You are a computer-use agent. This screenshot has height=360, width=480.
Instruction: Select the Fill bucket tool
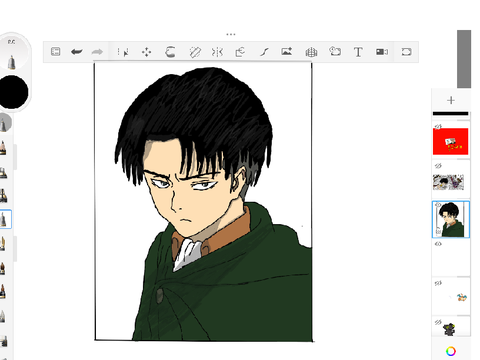pyautogui.click(x=170, y=52)
